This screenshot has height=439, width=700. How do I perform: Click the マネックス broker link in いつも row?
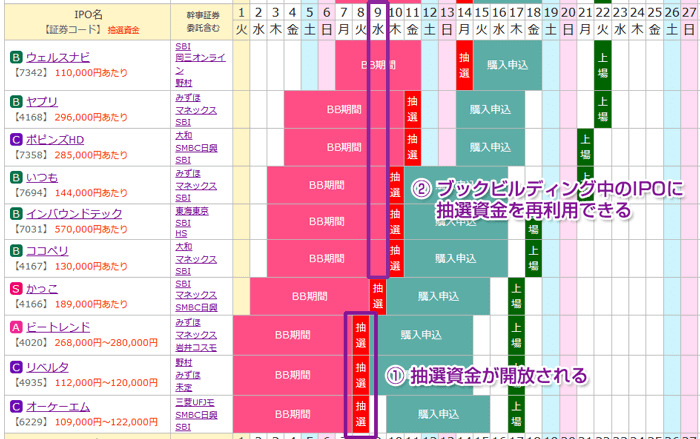pos(196,185)
